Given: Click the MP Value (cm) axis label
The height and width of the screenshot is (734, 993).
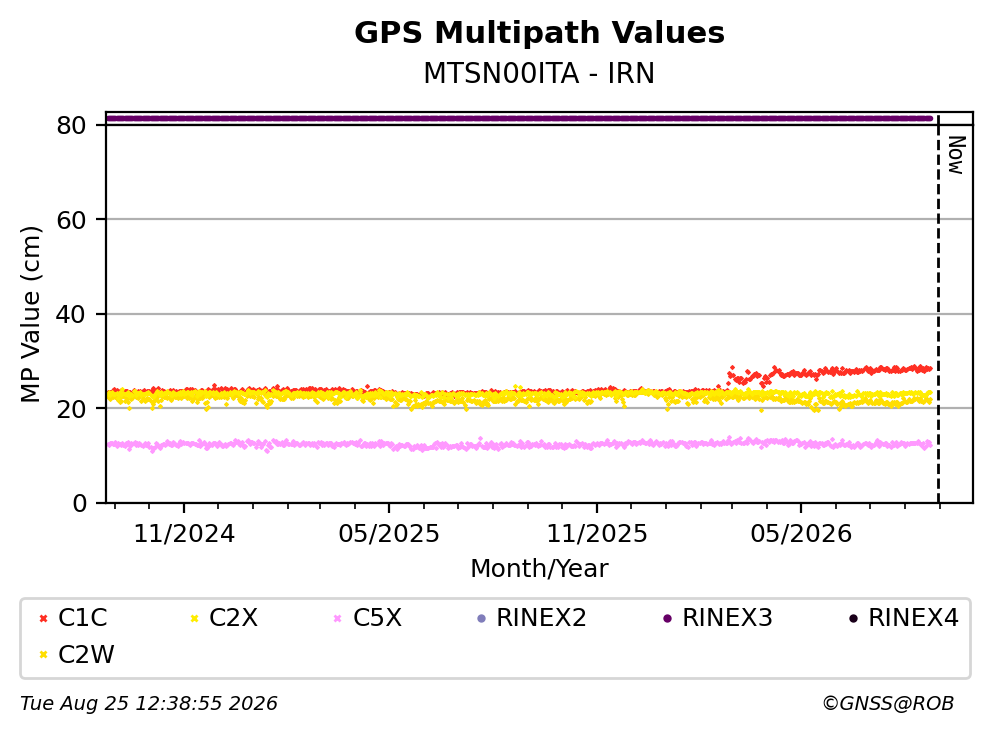Looking at the screenshot, I should pyautogui.click(x=30, y=314).
